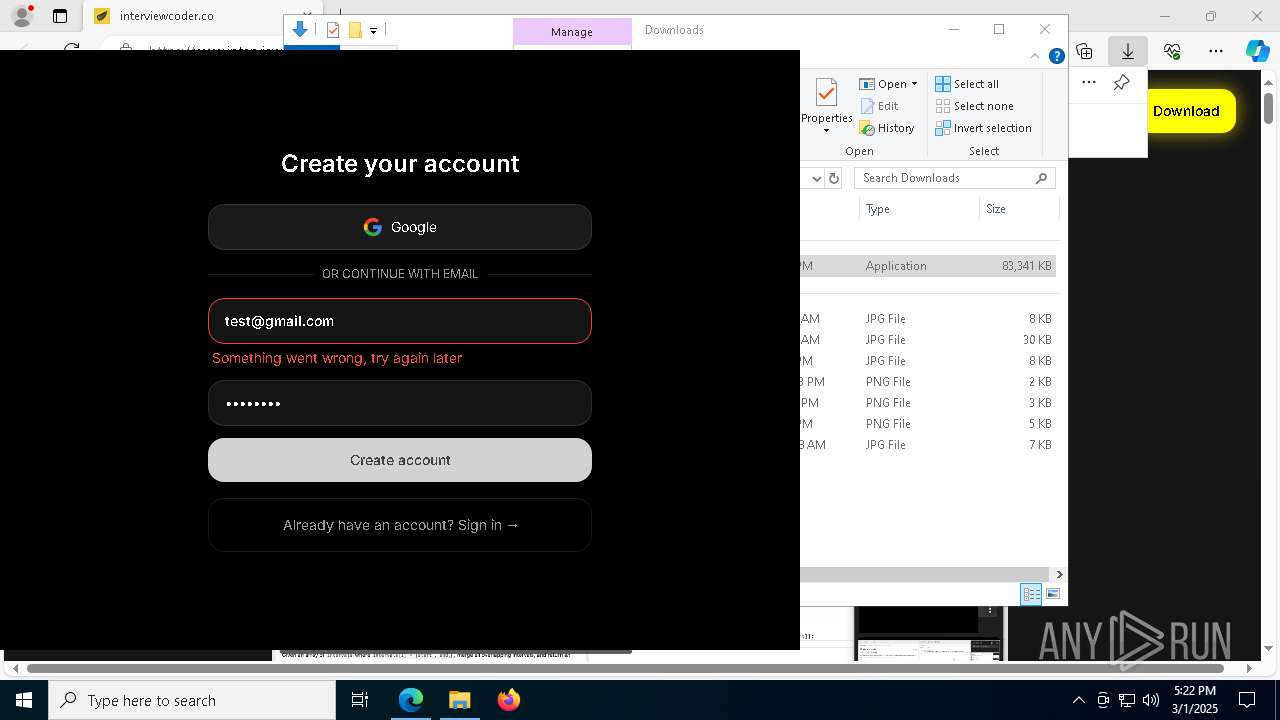Screen dimensions: 1280x720
Task: Click the quick access Properties checkmark icon
Action: [333, 30]
